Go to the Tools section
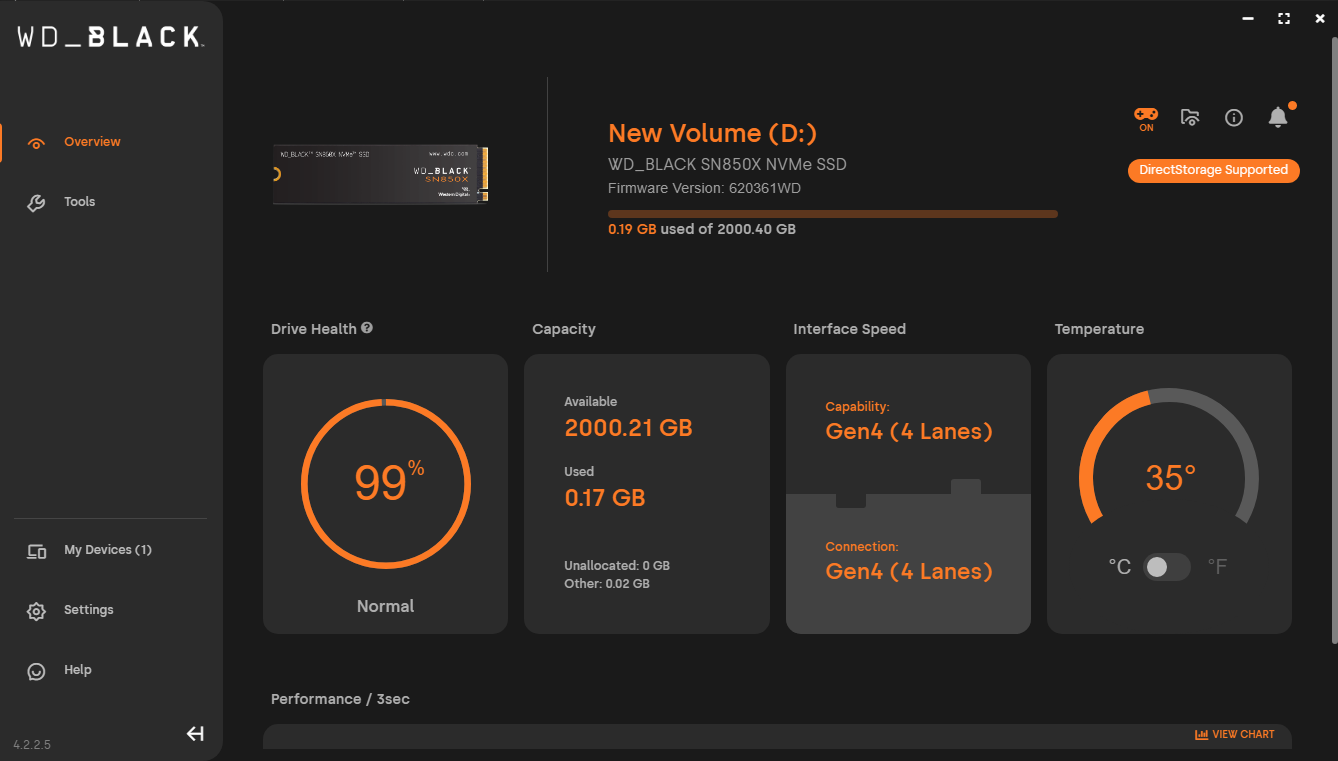The height and width of the screenshot is (761, 1338). [79, 202]
